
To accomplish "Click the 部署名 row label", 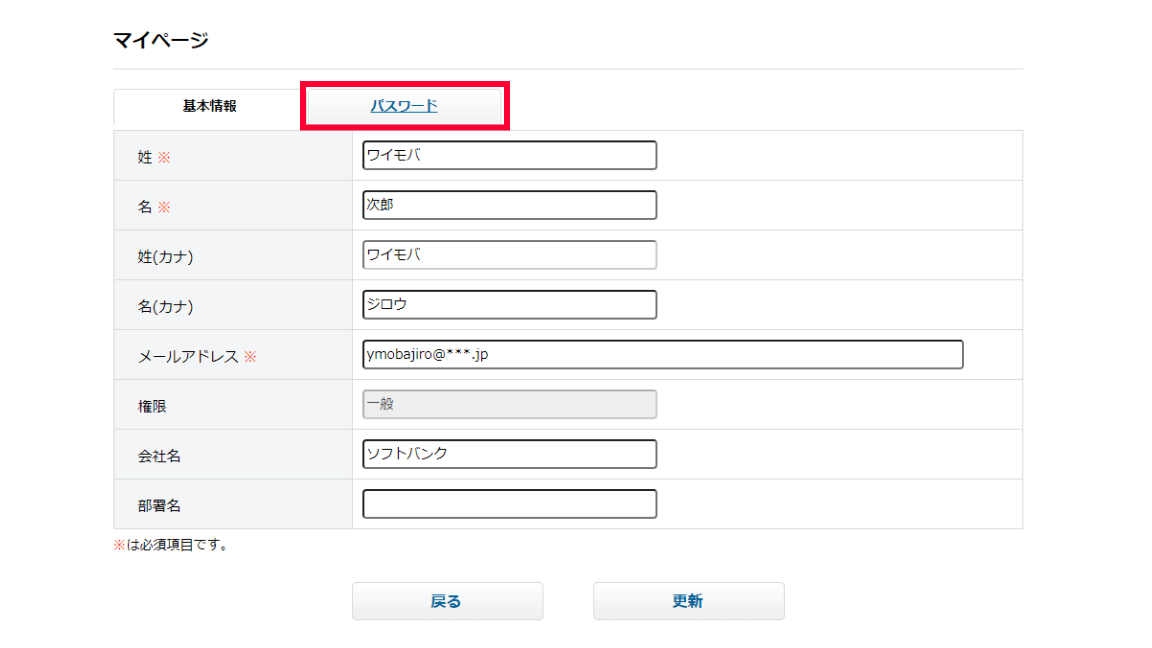I will click(159, 506).
